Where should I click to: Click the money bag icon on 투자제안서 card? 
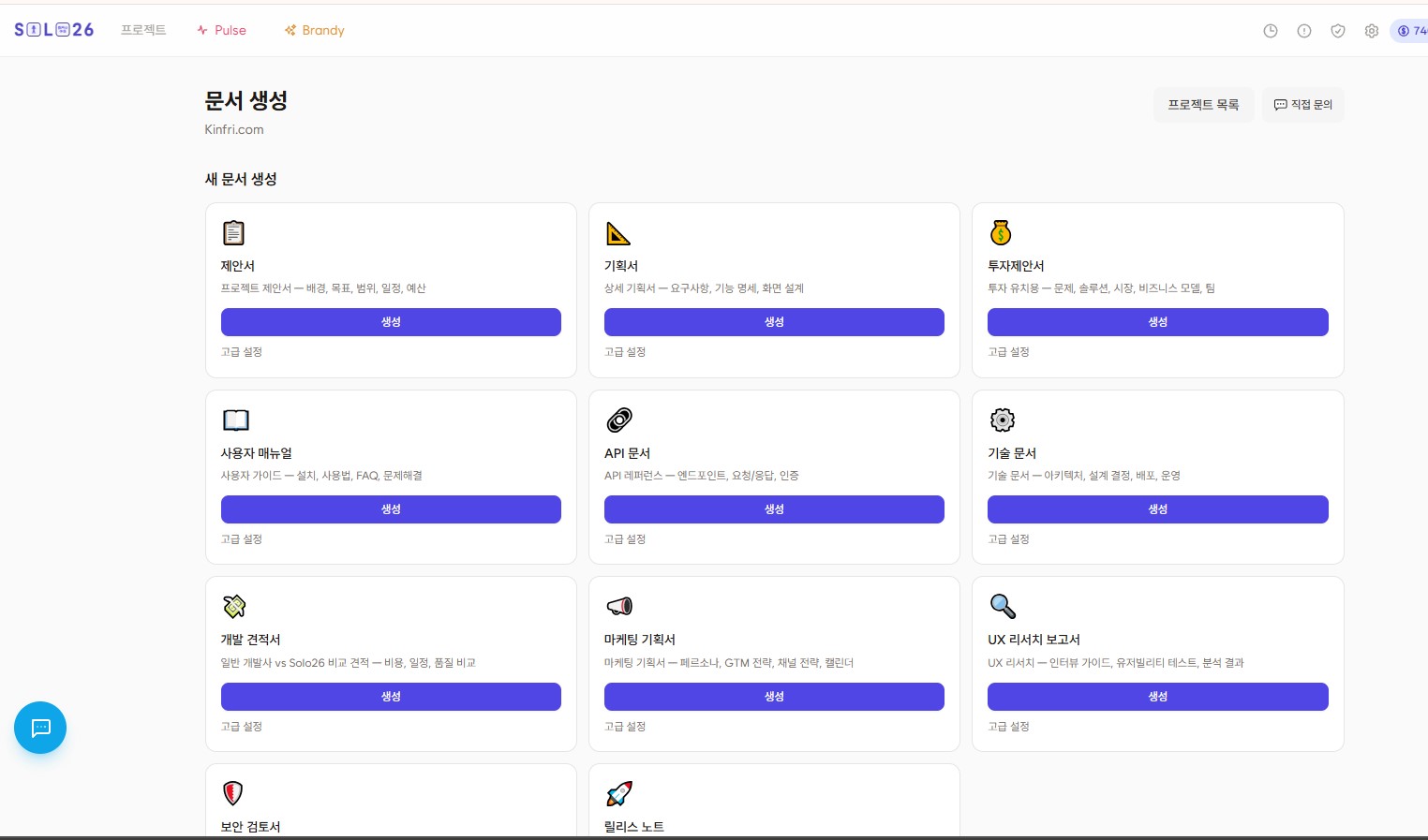(x=1001, y=232)
